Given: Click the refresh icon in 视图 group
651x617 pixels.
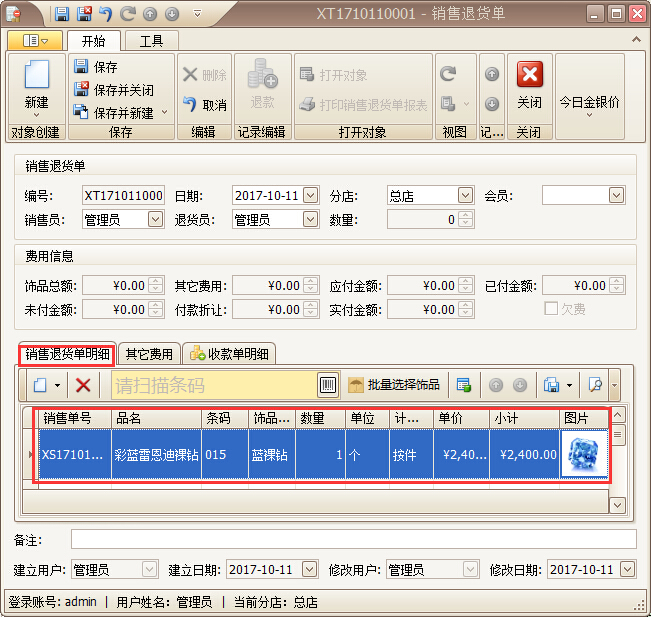Looking at the screenshot, I should (448, 74).
